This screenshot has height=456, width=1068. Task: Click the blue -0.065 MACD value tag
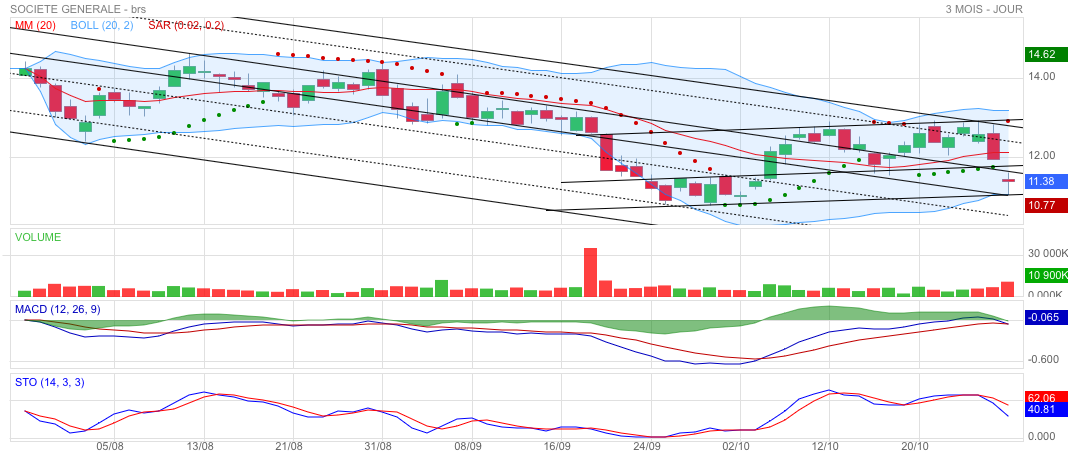[x=1046, y=318]
